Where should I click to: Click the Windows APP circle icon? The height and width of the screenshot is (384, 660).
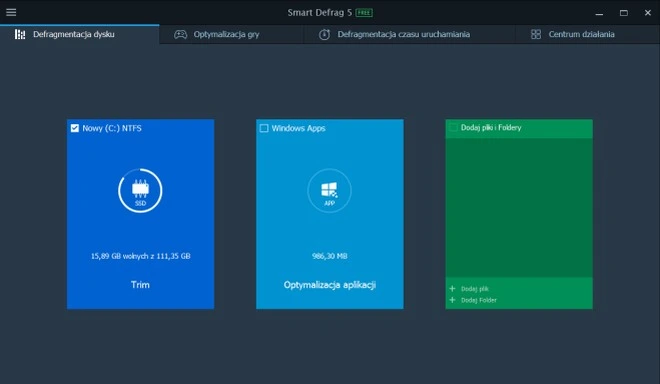[330, 191]
